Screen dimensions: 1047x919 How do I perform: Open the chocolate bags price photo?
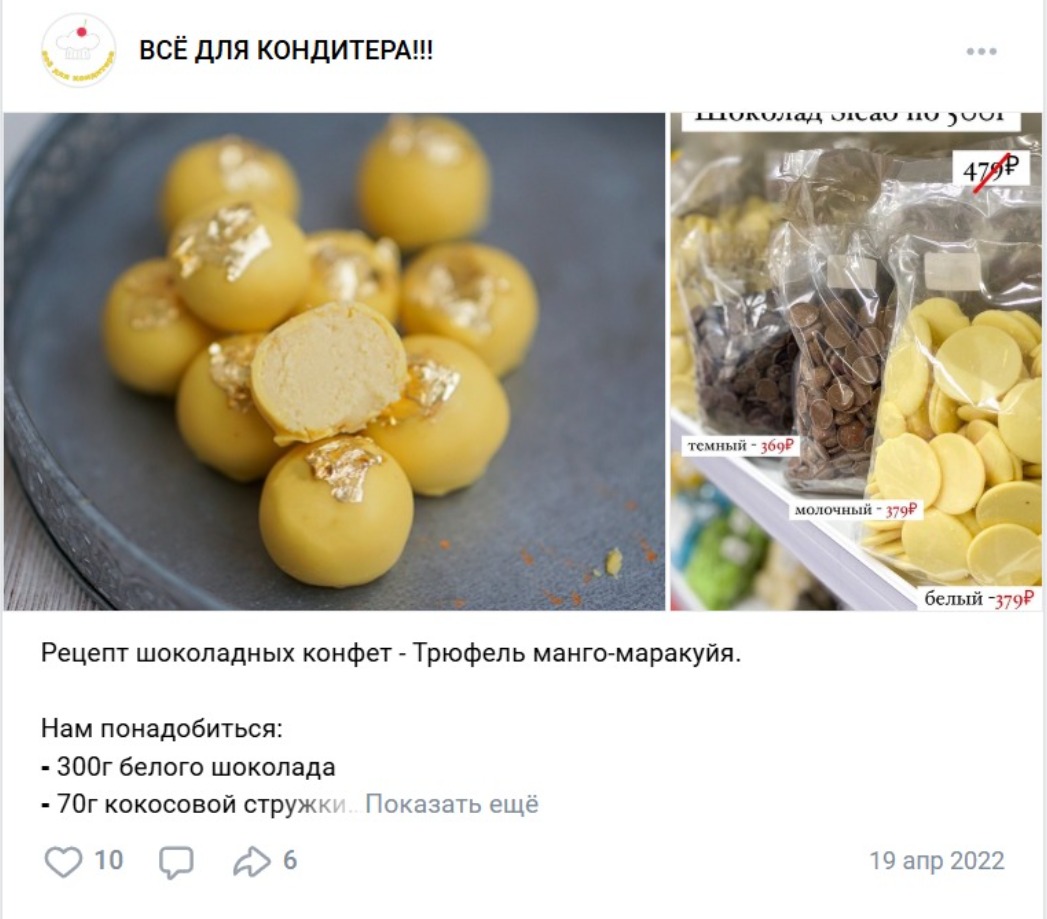[856, 361]
